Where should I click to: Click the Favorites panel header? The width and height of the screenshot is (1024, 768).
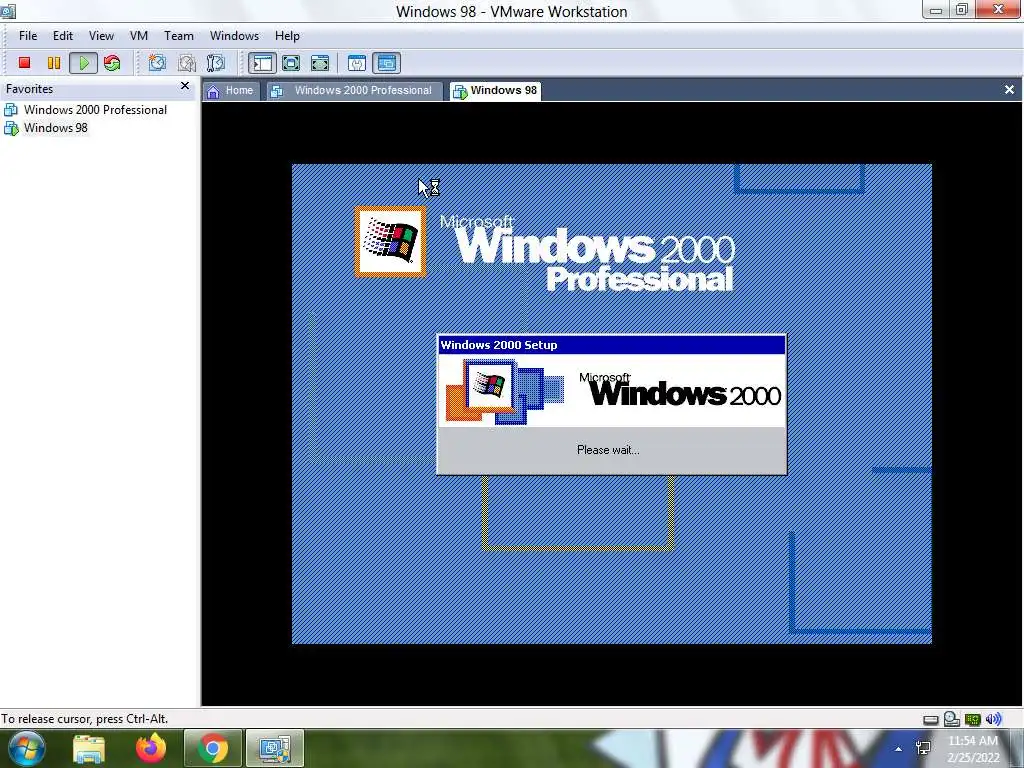point(98,89)
